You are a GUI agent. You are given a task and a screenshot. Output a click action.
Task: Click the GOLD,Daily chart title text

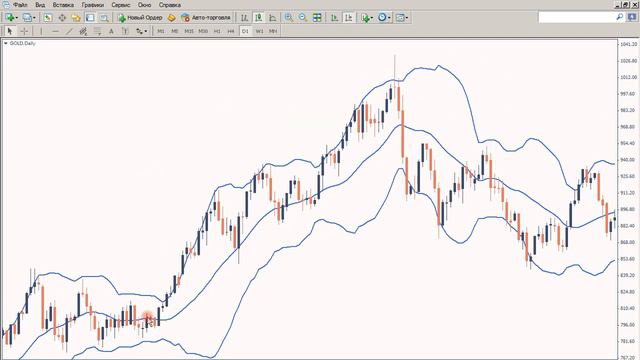[23, 43]
